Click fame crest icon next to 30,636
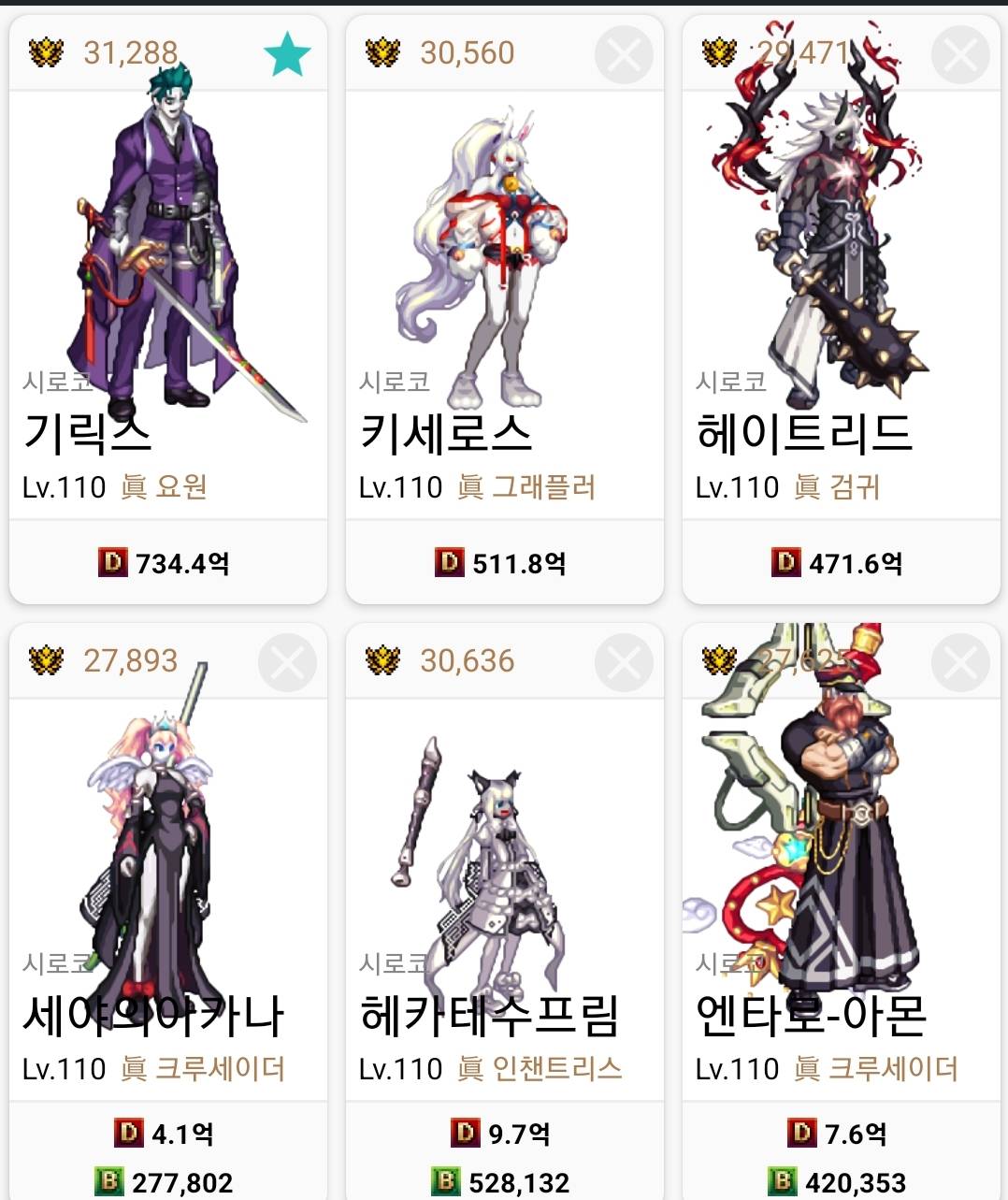Screen dimensions: 1008x1200 tap(382, 660)
